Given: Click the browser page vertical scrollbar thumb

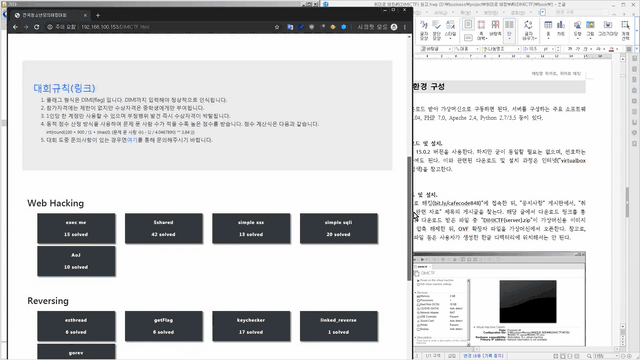Looking at the screenshot, I should pos(409,218).
